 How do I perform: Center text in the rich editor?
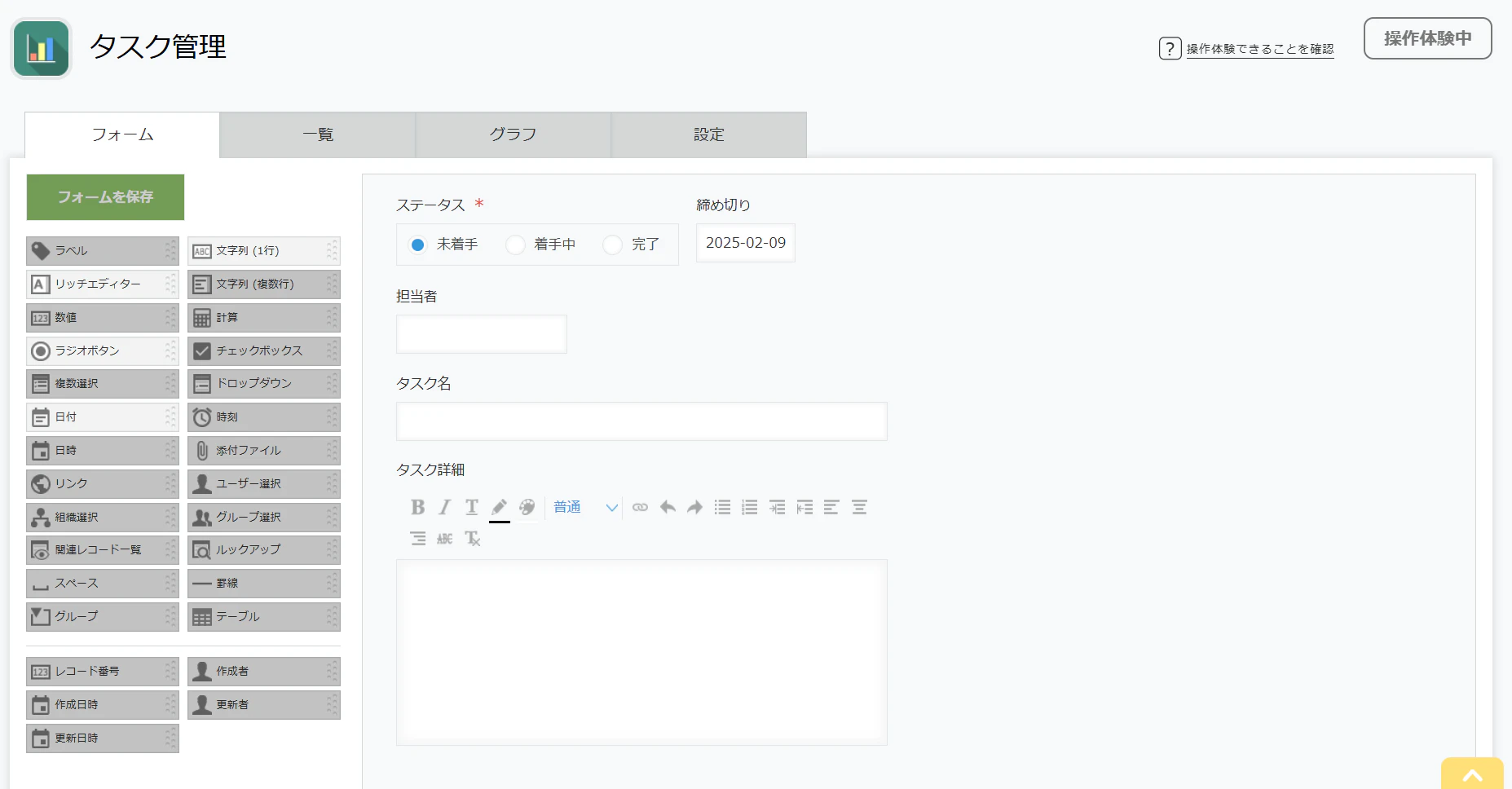coord(859,508)
